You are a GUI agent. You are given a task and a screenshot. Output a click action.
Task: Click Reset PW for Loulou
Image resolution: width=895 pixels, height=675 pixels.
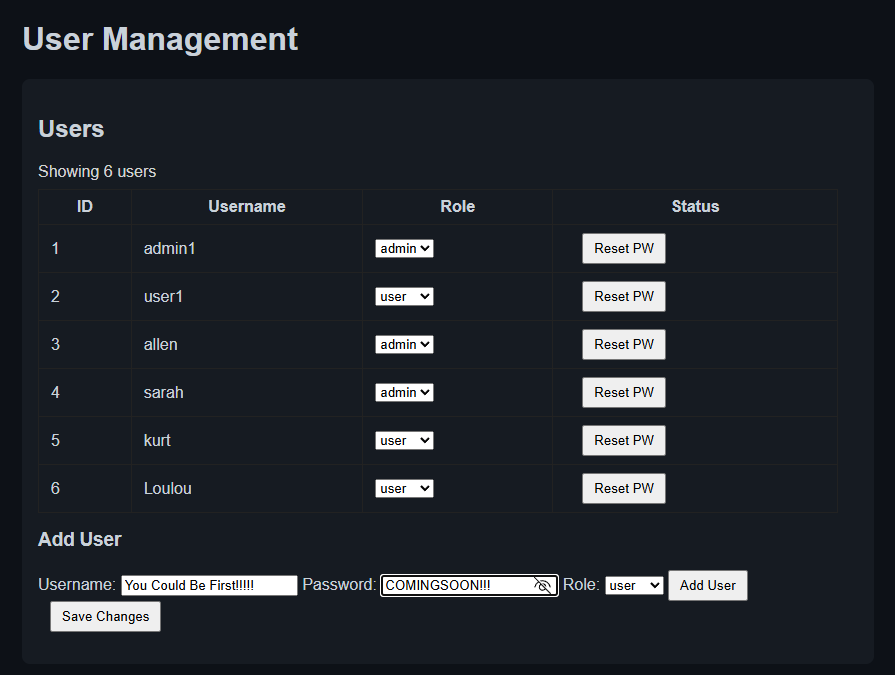click(x=623, y=488)
